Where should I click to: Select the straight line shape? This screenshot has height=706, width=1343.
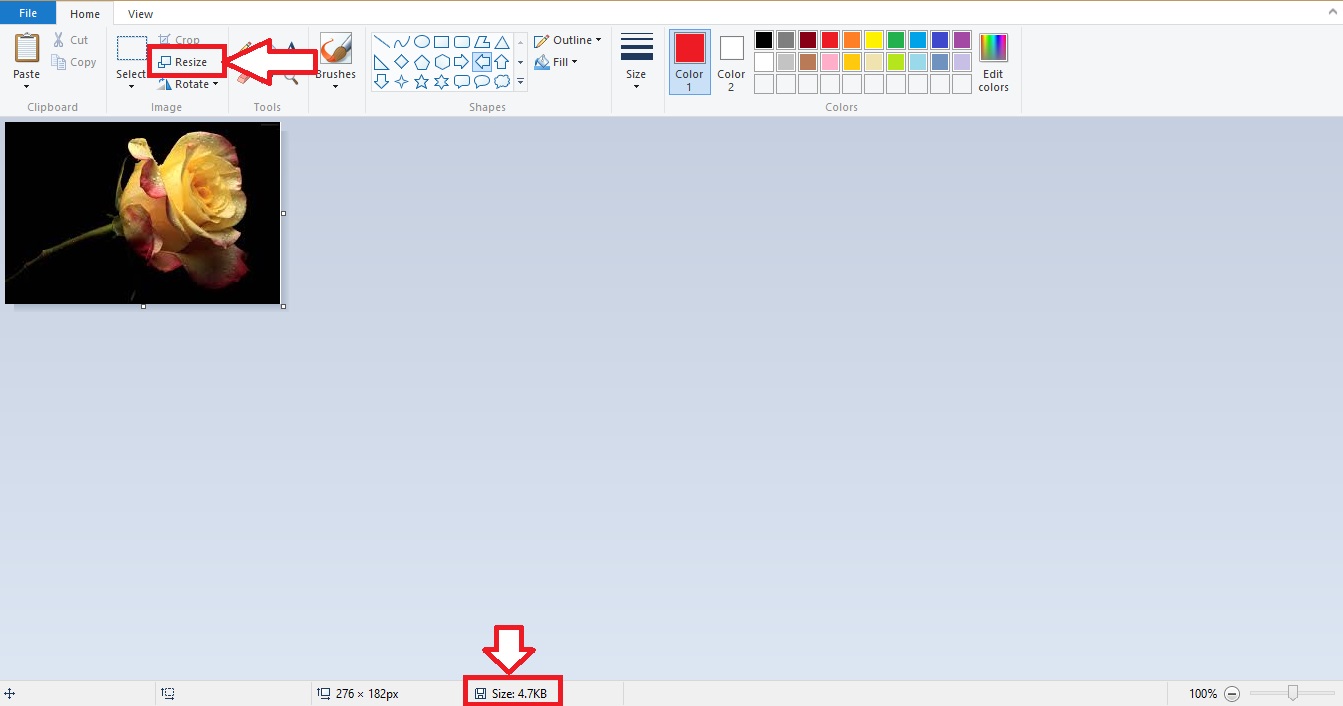(x=382, y=42)
